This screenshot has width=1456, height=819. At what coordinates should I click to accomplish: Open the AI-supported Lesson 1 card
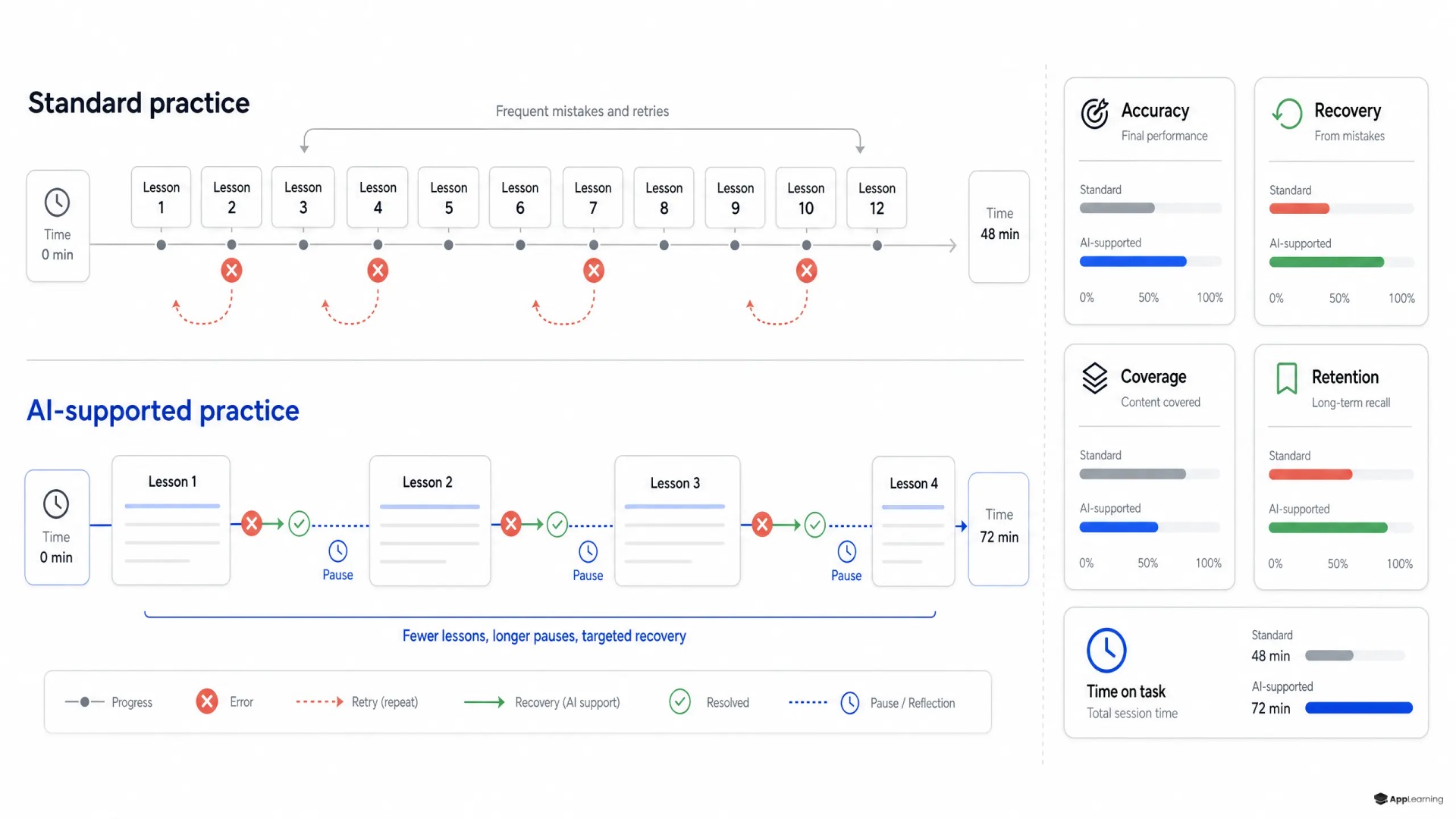pyautogui.click(x=171, y=520)
